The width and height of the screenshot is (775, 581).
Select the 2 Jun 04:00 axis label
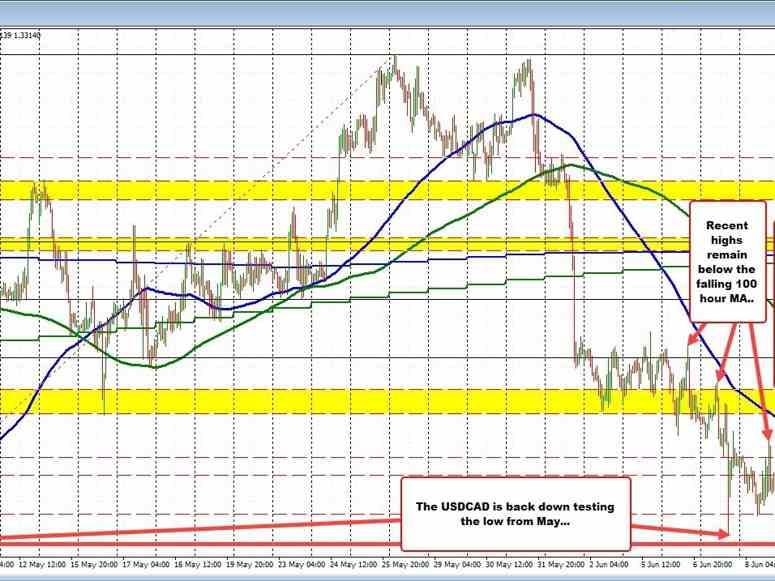tap(609, 564)
